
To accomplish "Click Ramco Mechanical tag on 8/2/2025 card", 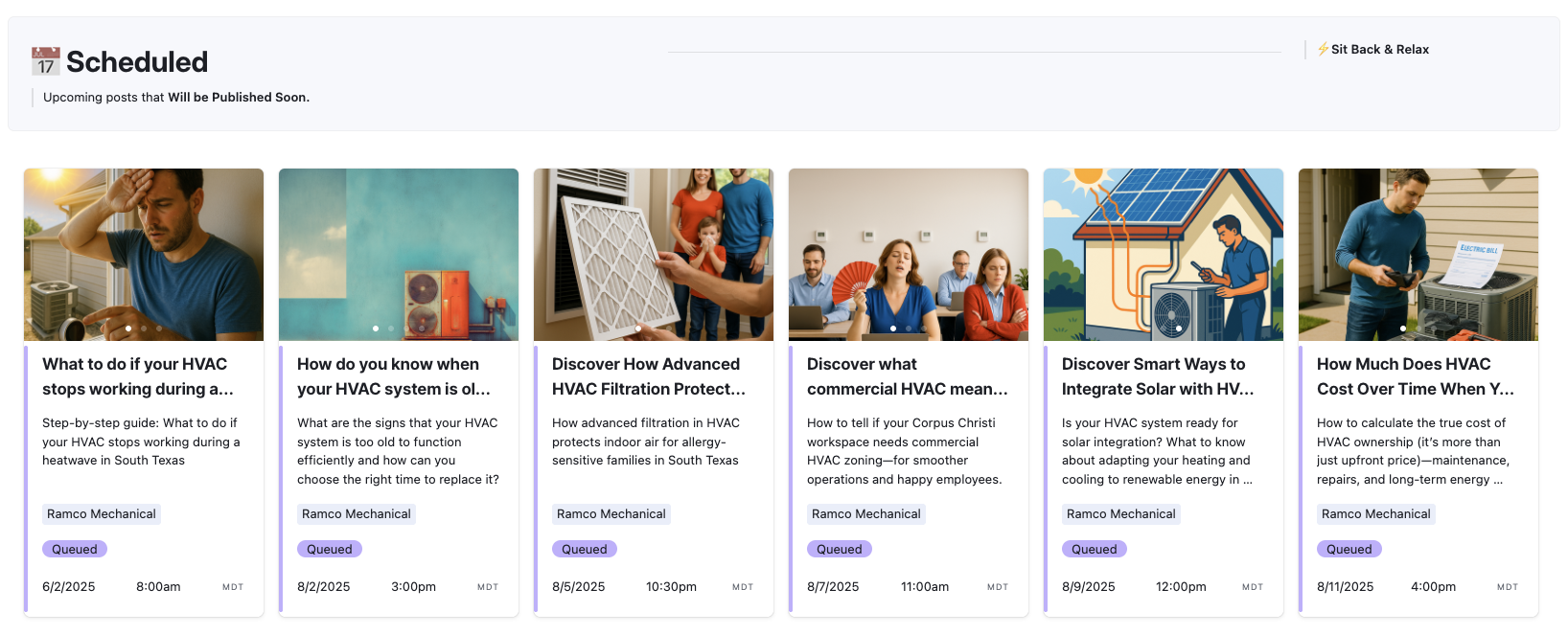I will point(357,514).
